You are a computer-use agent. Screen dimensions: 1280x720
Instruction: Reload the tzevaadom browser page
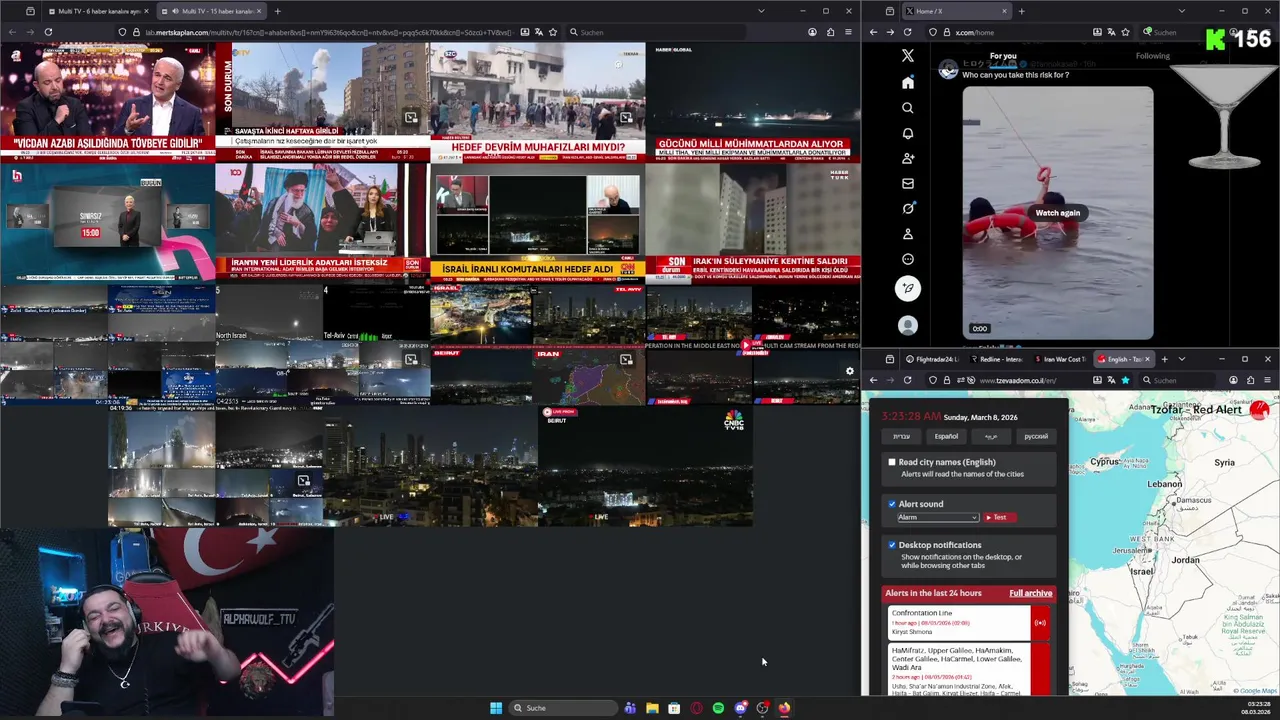(x=907, y=380)
